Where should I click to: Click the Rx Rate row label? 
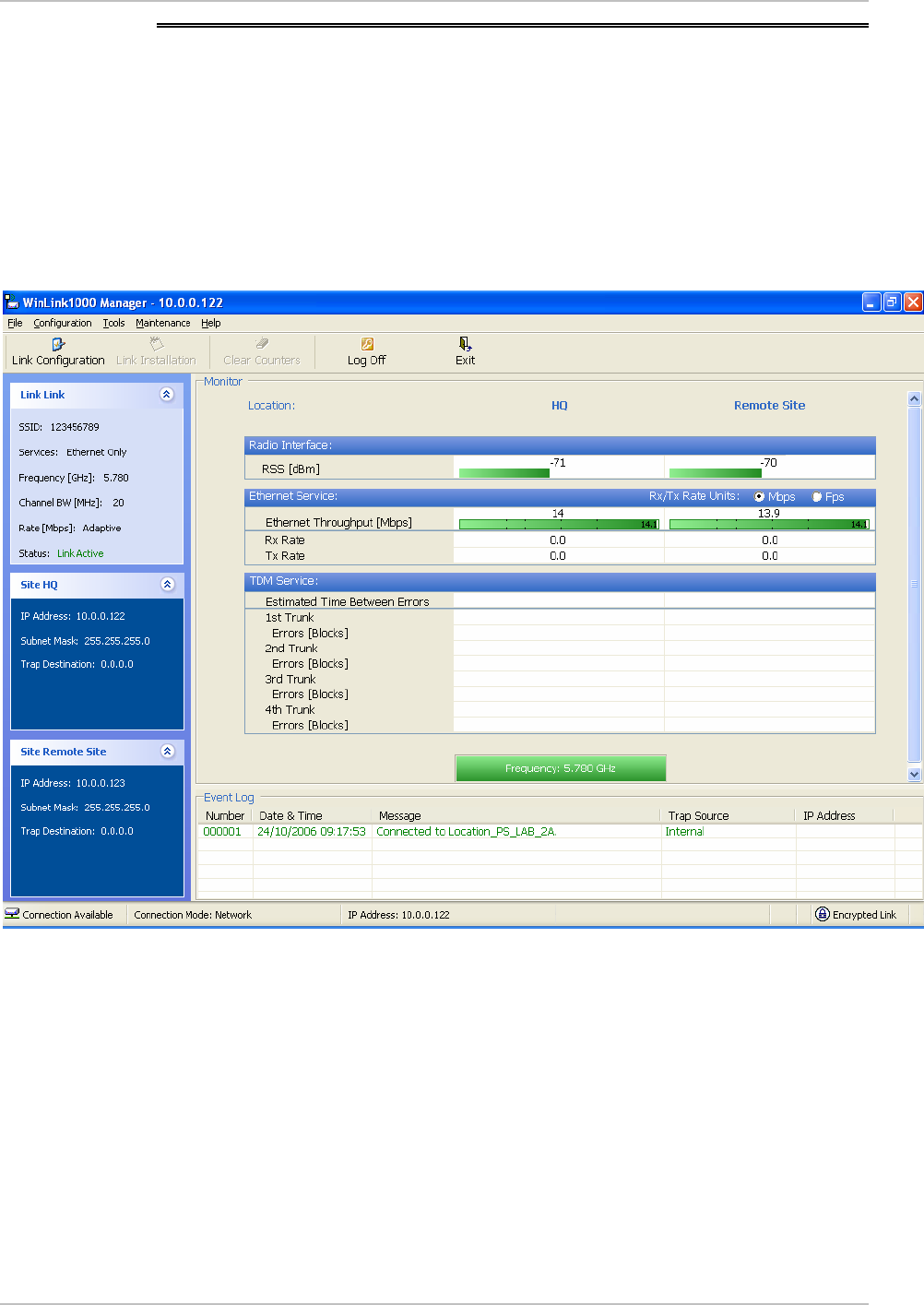pos(284,540)
